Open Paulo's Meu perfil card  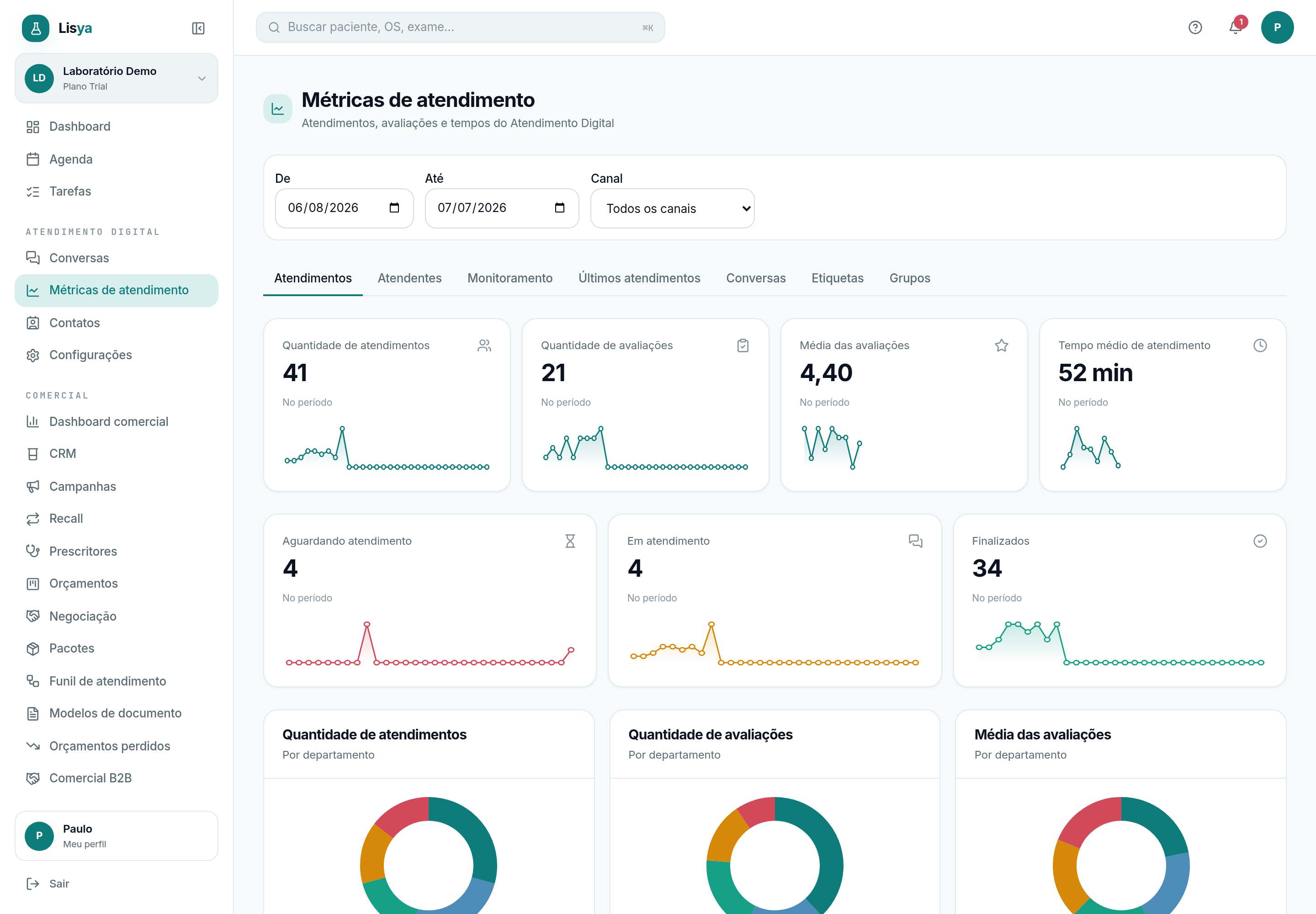coord(116,835)
